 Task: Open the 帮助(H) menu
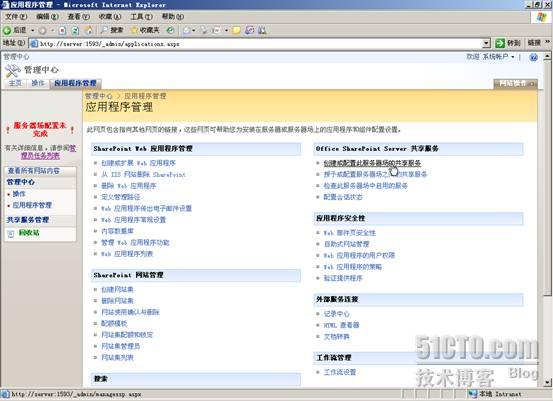pyautogui.click(x=172, y=17)
